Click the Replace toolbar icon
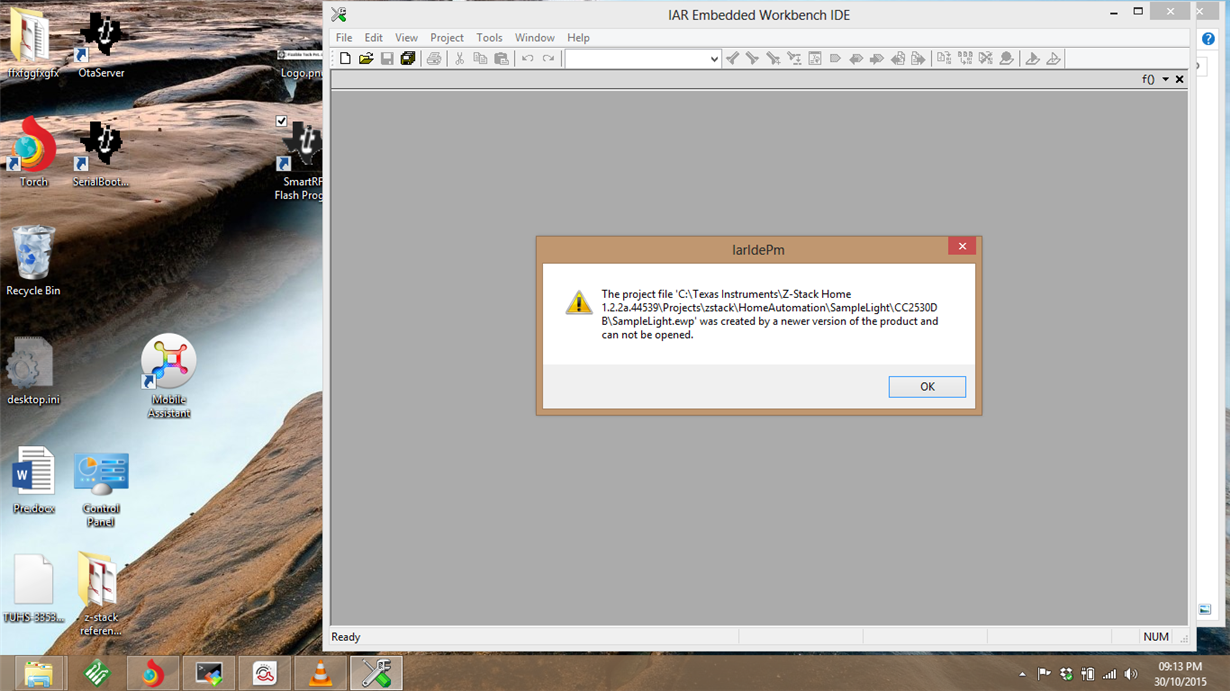The height and width of the screenshot is (691, 1230). pos(794,59)
